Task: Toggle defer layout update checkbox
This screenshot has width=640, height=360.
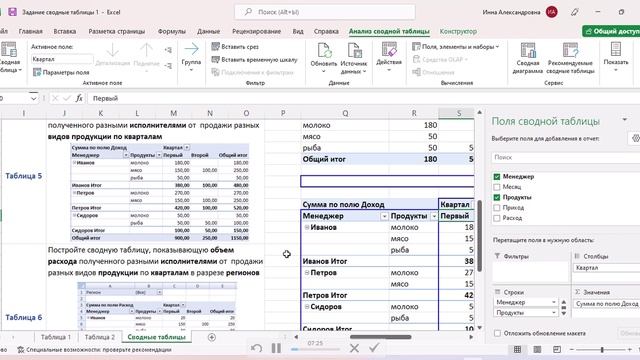Action: tap(497, 333)
